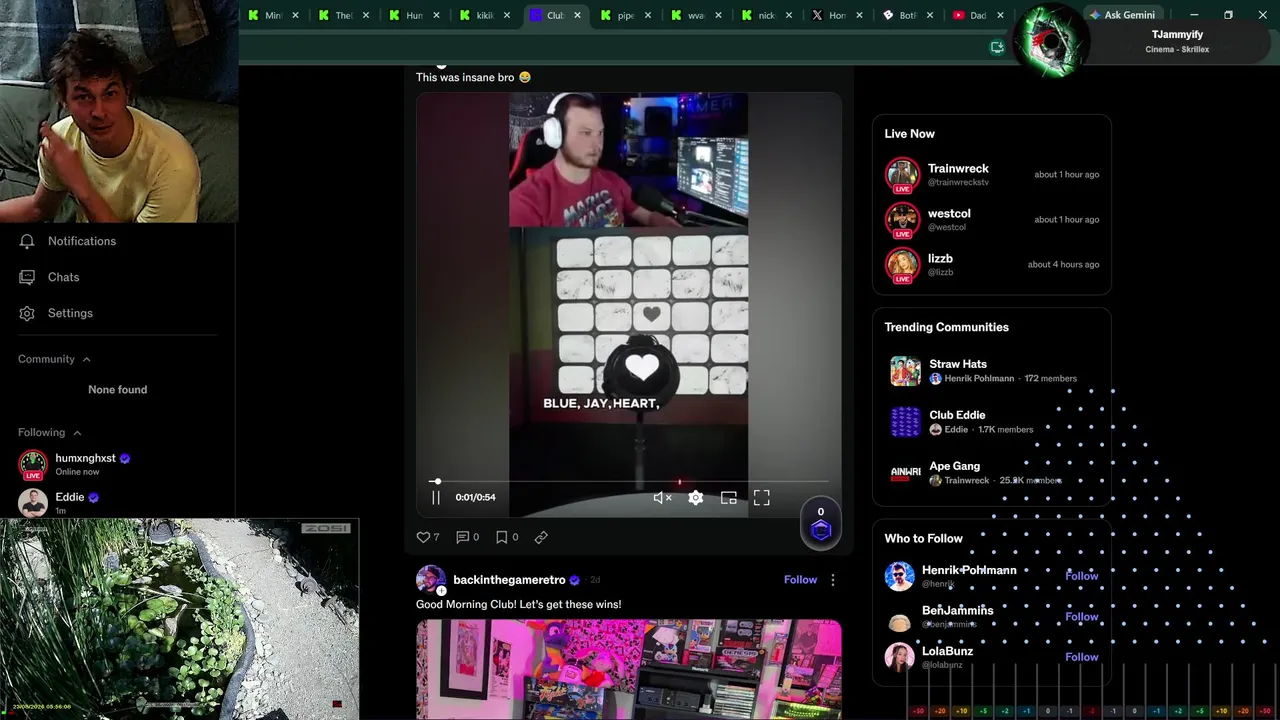Follow backinthegameretro
Image resolution: width=1280 pixels, height=720 pixels.
[800, 580]
